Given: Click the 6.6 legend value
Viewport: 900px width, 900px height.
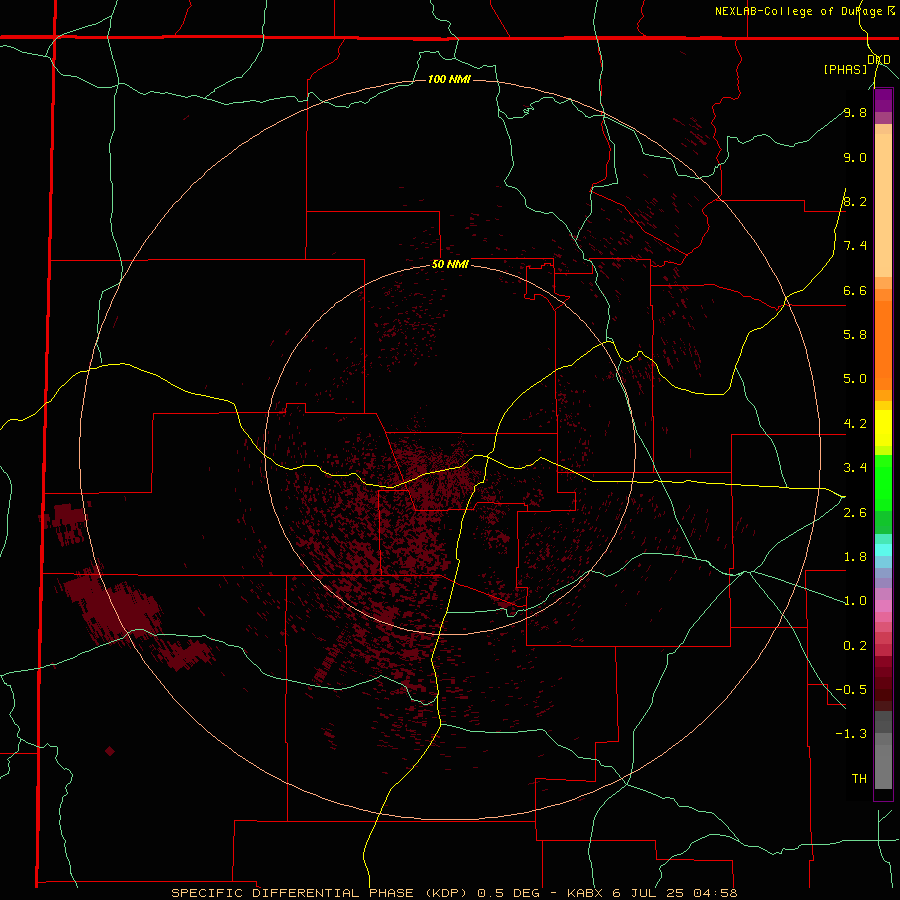Looking at the screenshot, I should click(x=855, y=290).
